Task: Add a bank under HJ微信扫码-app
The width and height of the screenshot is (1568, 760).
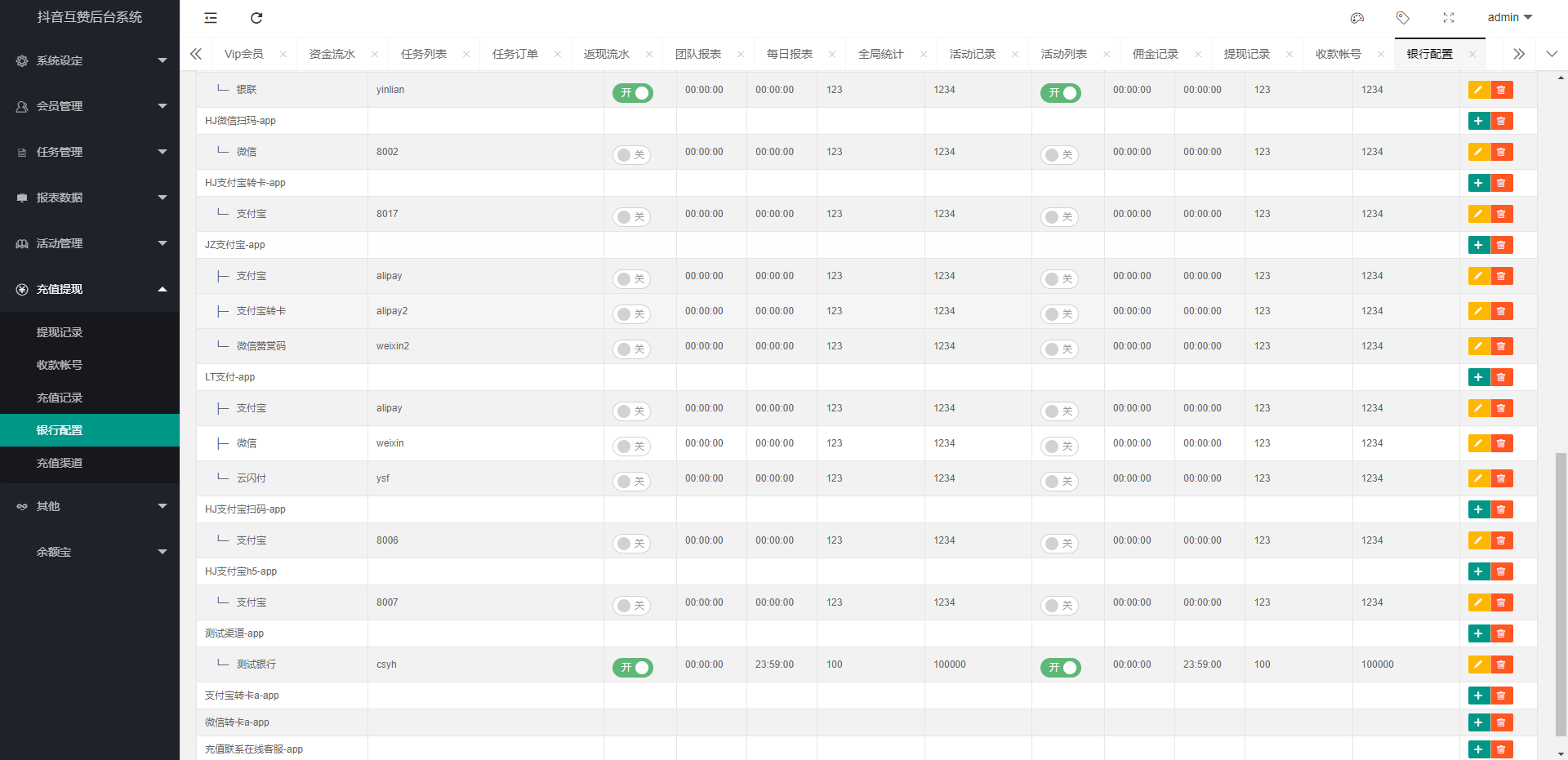Action: click(1479, 121)
